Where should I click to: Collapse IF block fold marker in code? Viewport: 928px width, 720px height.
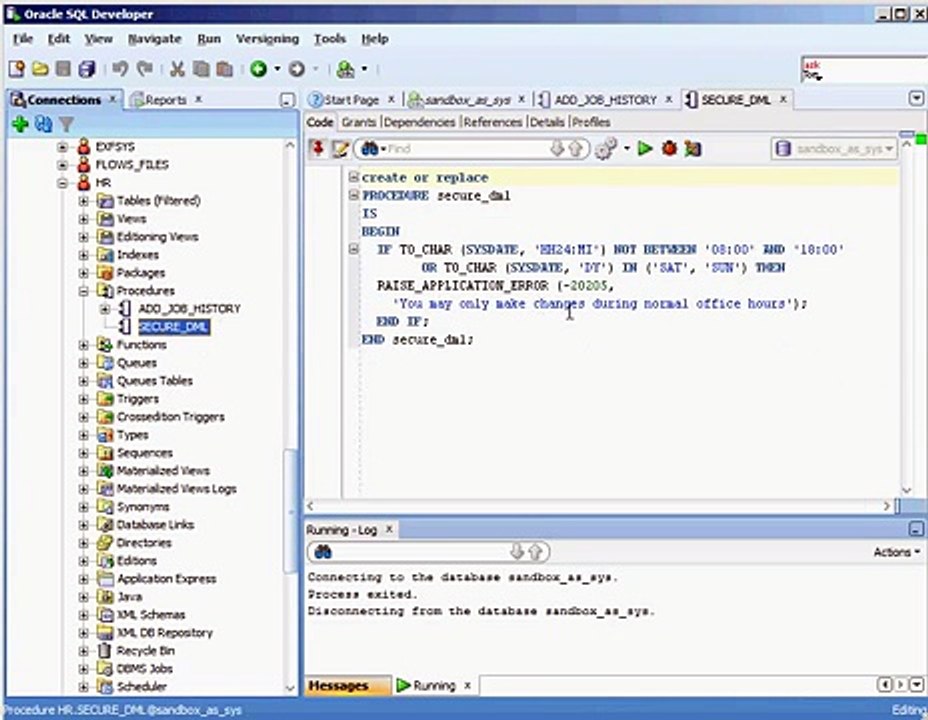353,250
